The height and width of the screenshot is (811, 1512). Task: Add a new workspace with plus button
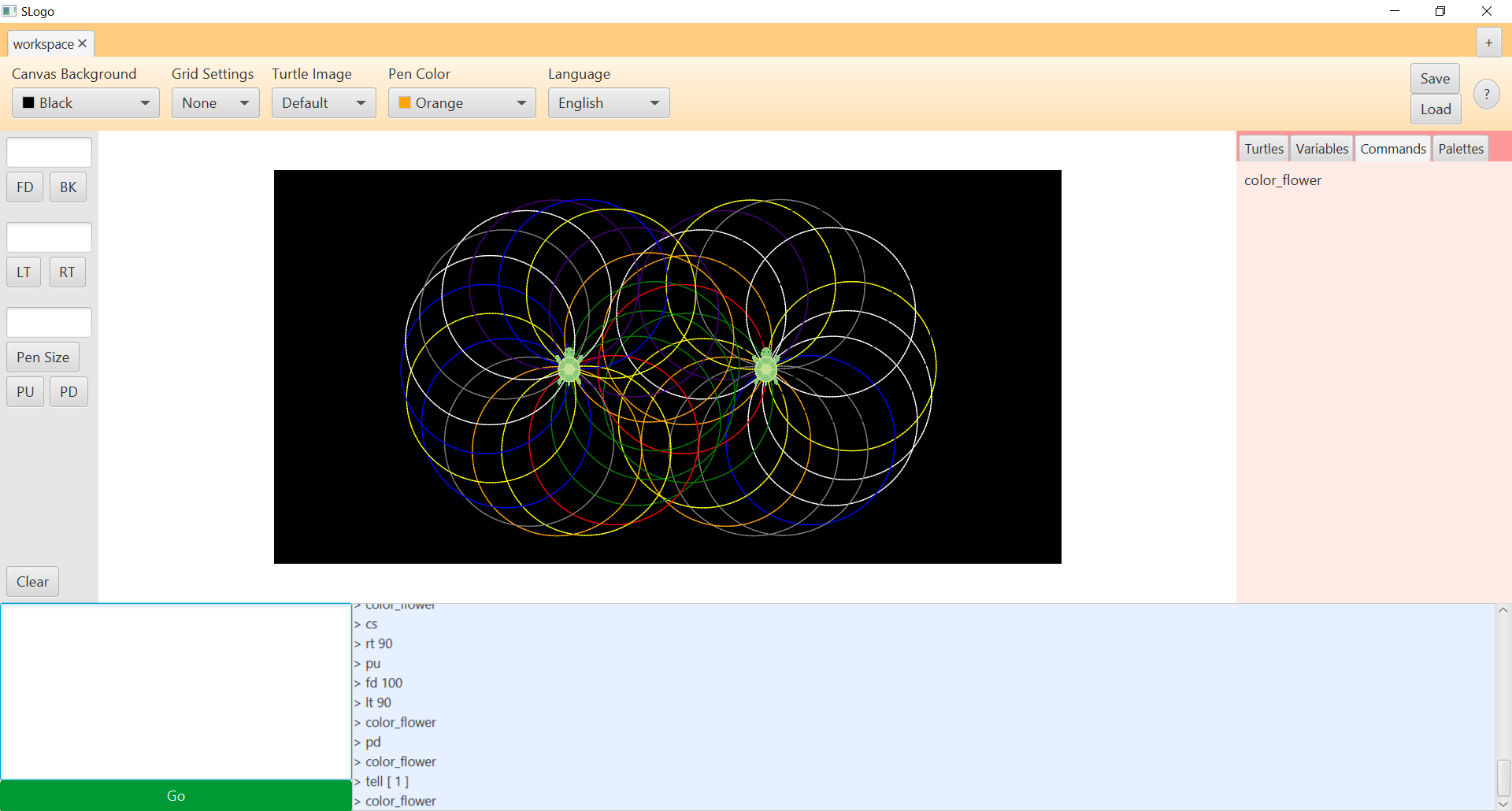(1488, 43)
